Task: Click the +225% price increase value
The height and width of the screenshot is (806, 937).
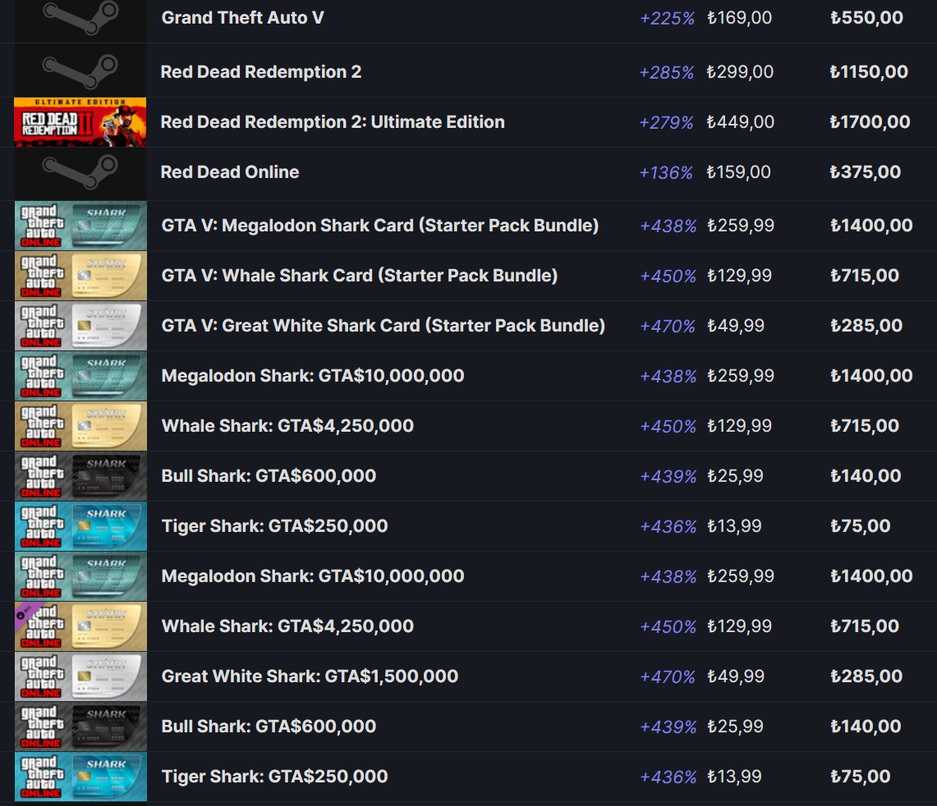Action: click(x=667, y=19)
